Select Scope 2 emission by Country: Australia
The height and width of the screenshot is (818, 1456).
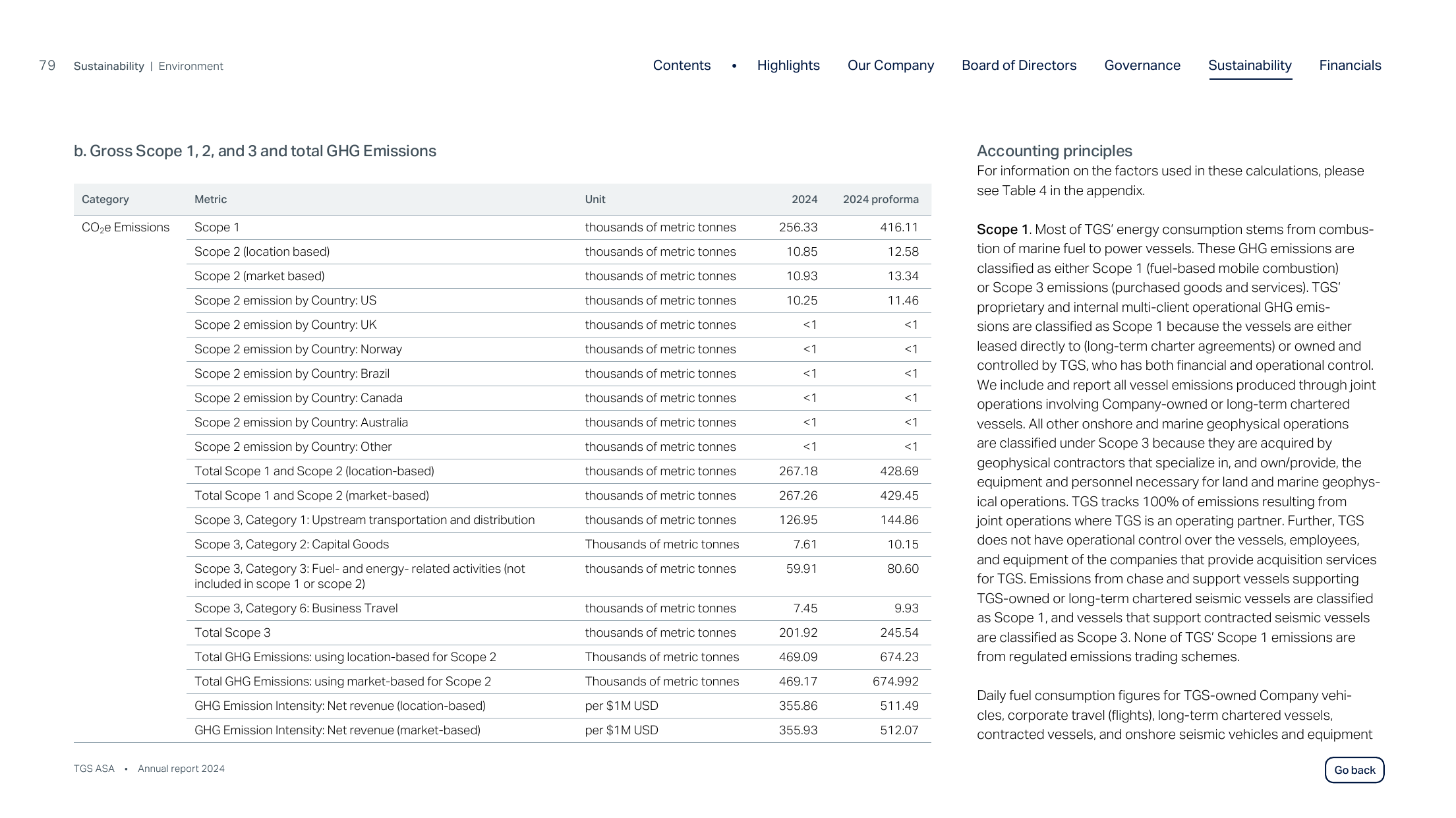pos(559,423)
